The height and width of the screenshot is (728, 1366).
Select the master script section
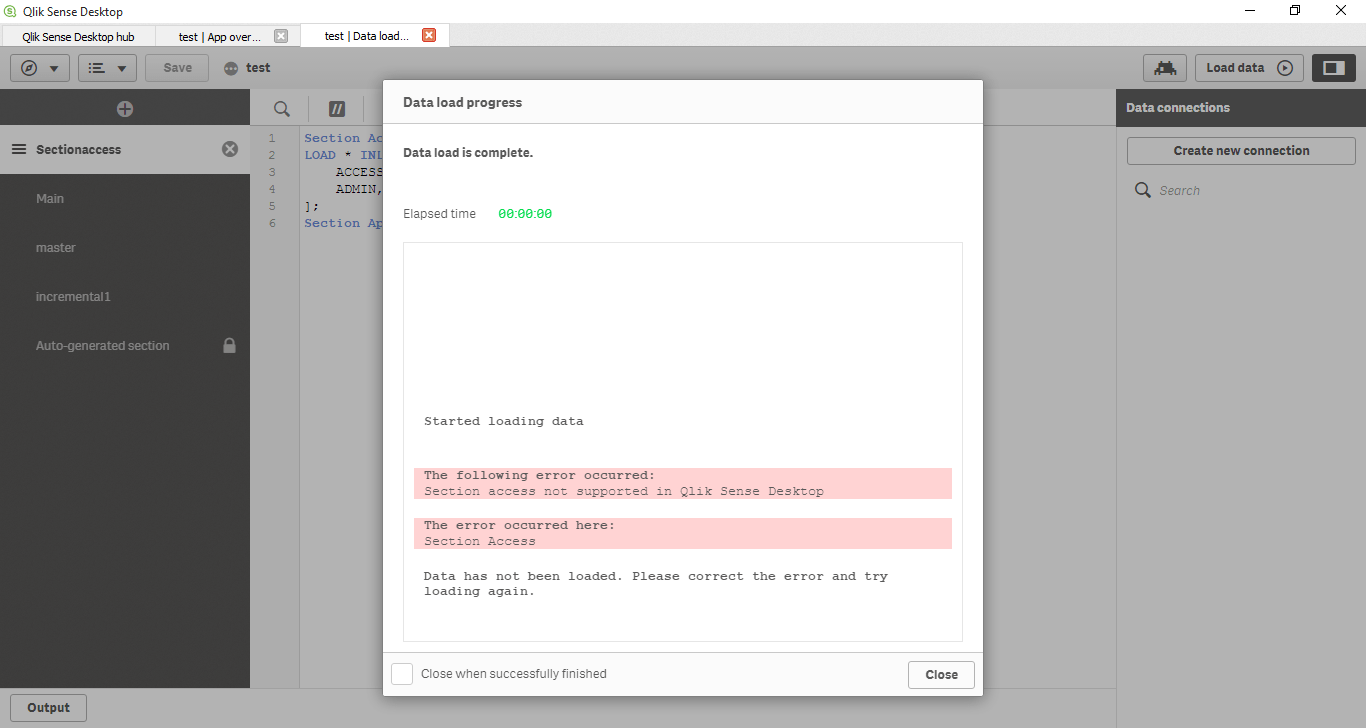tap(125, 247)
